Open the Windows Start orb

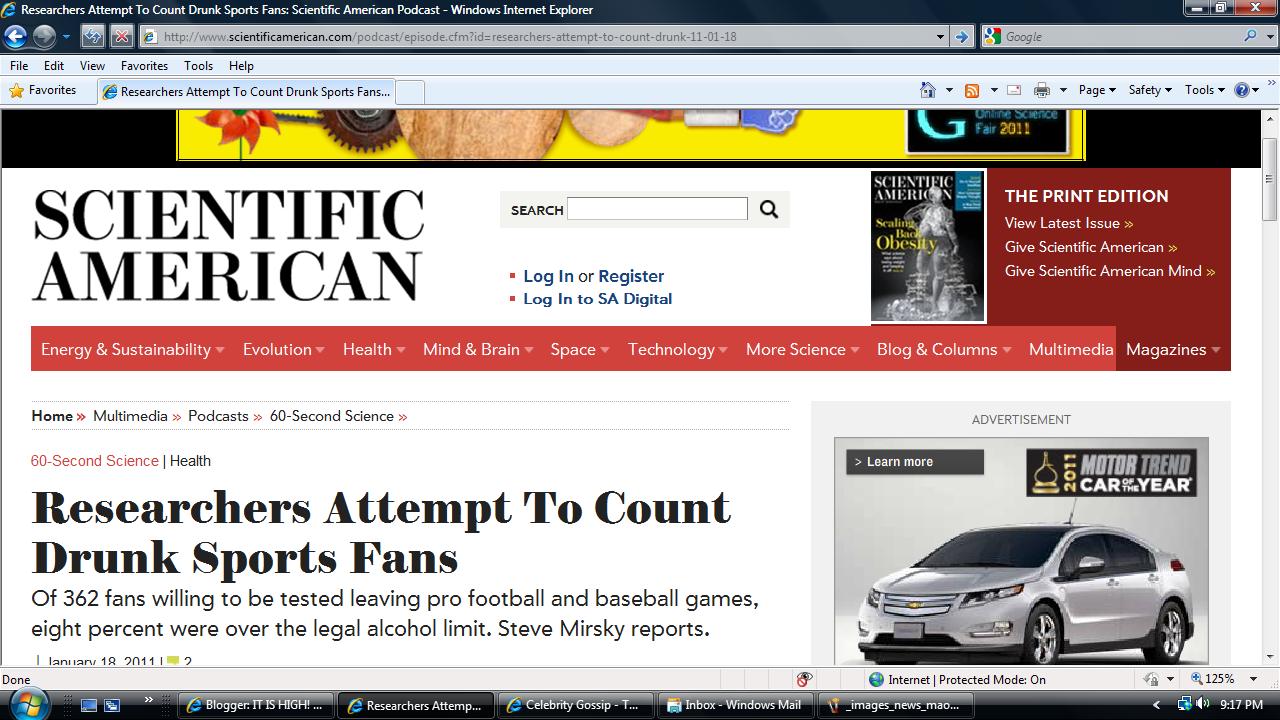click(x=29, y=704)
